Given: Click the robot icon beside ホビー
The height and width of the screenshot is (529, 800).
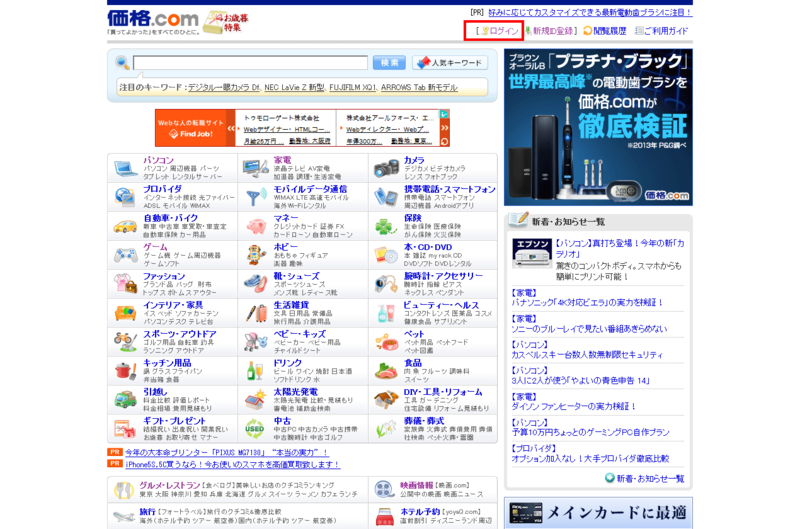Looking at the screenshot, I should coord(255,255).
